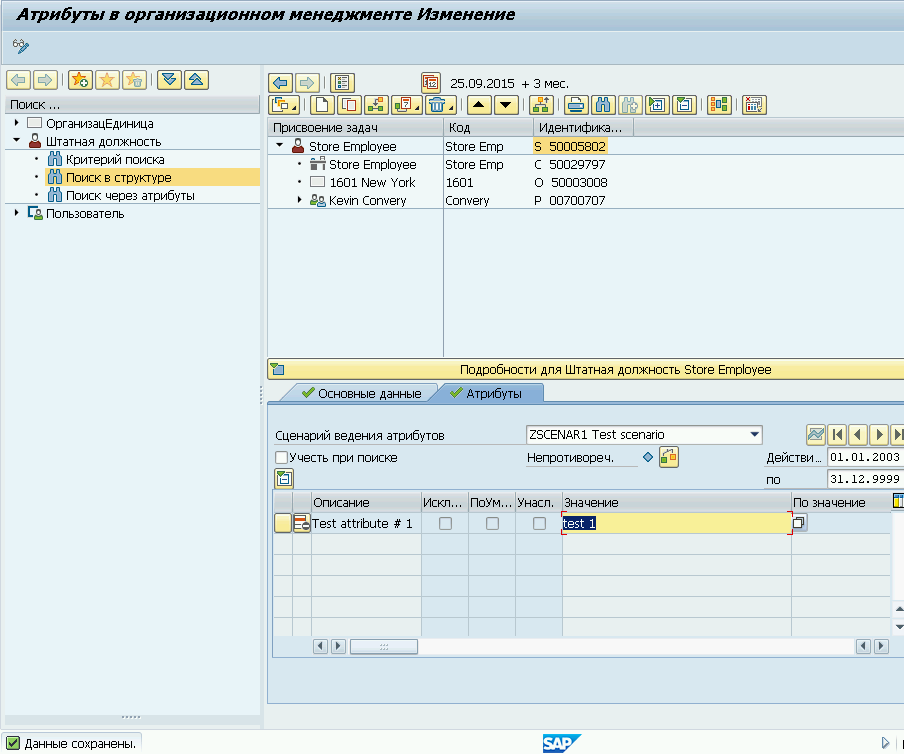Click the consistency check icon next to Непротивореч.
Screen dimensions: 904x754
[669, 457]
